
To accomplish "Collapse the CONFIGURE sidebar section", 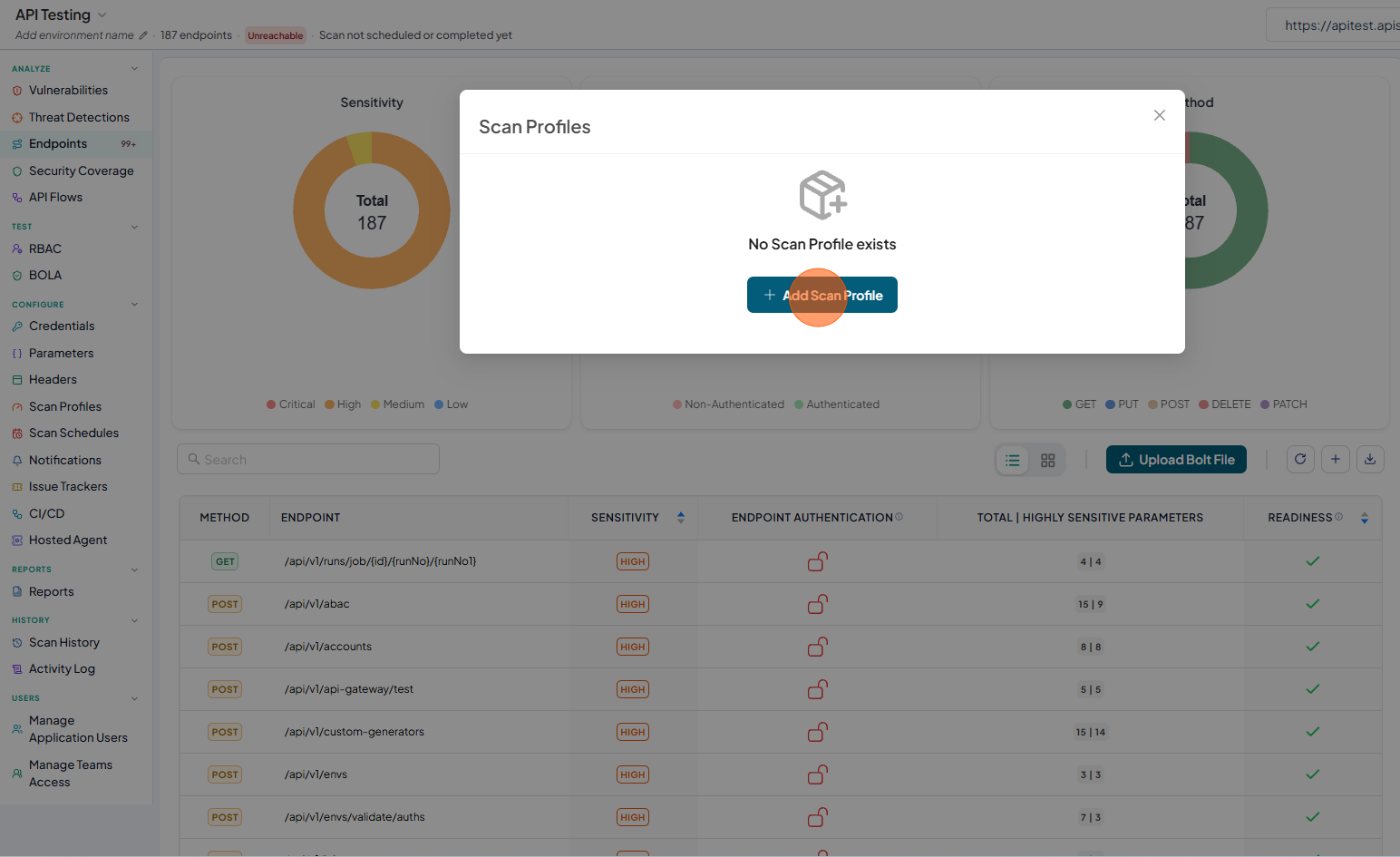I will coord(134,305).
